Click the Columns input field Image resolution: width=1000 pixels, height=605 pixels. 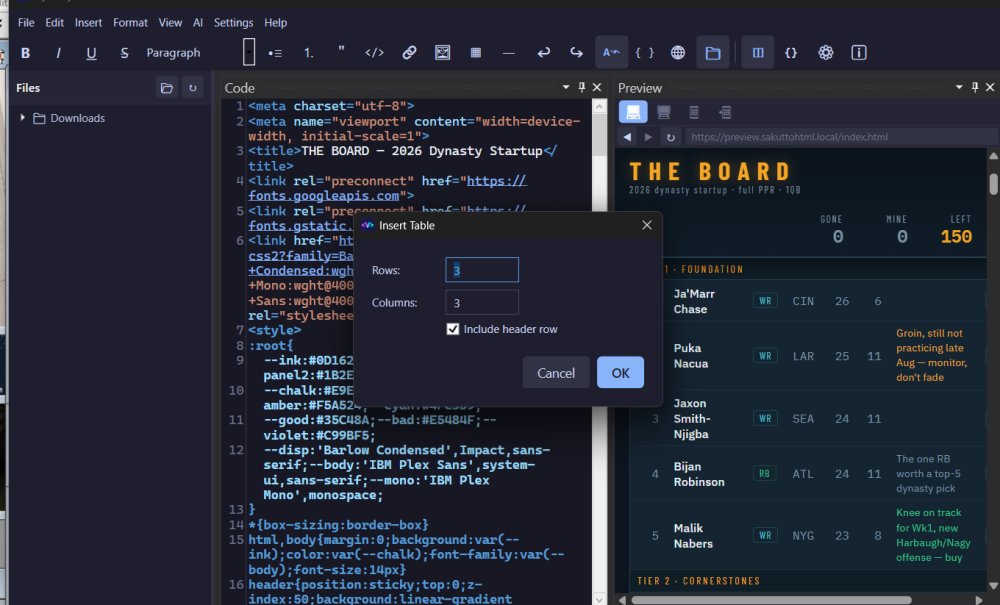(482, 302)
